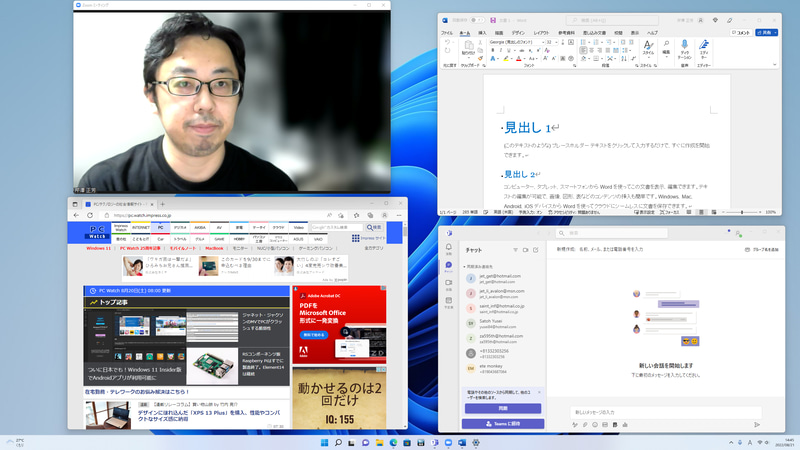Open the Font dialog launcher in Word

(574, 66)
